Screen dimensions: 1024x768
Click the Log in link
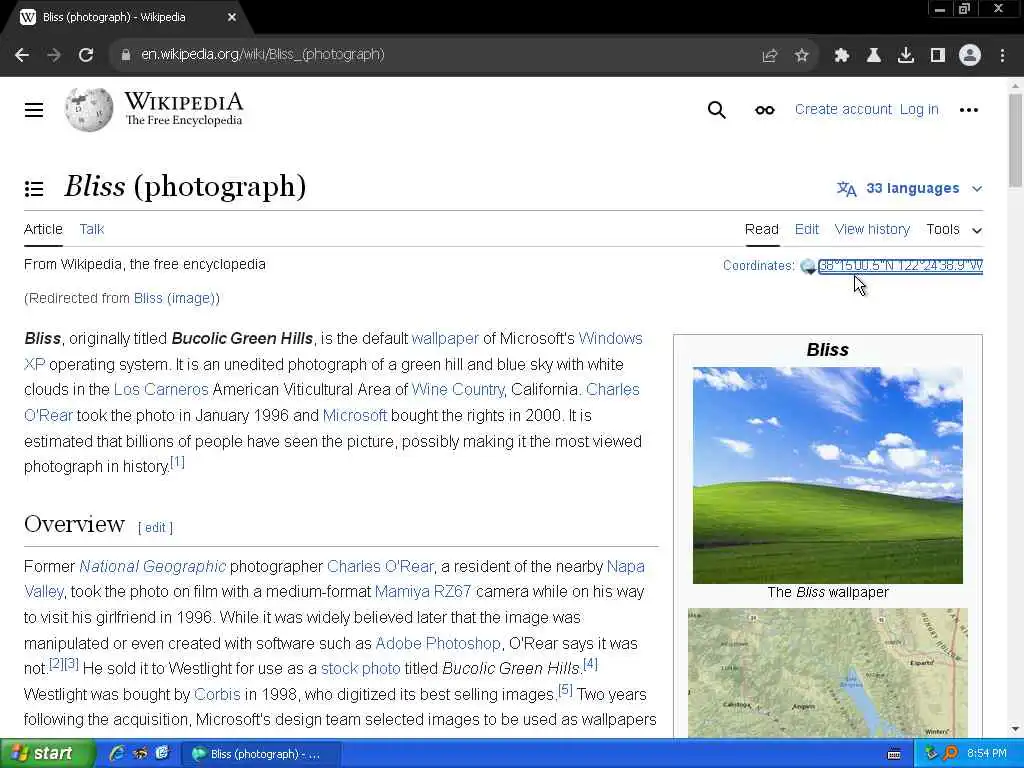coord(919,109)
